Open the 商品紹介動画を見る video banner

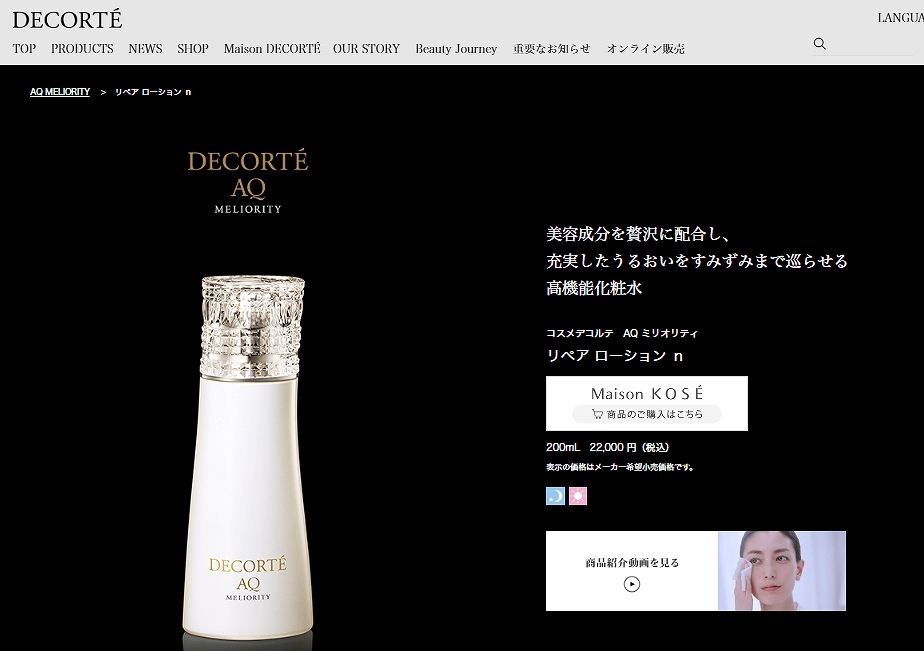[x=695, y=571]
